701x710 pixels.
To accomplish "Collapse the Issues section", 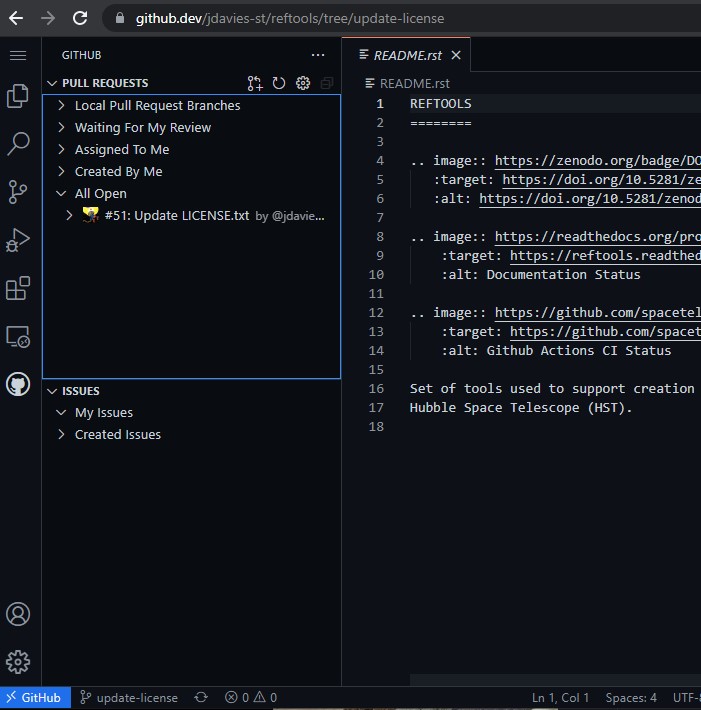I will point(52,391).
